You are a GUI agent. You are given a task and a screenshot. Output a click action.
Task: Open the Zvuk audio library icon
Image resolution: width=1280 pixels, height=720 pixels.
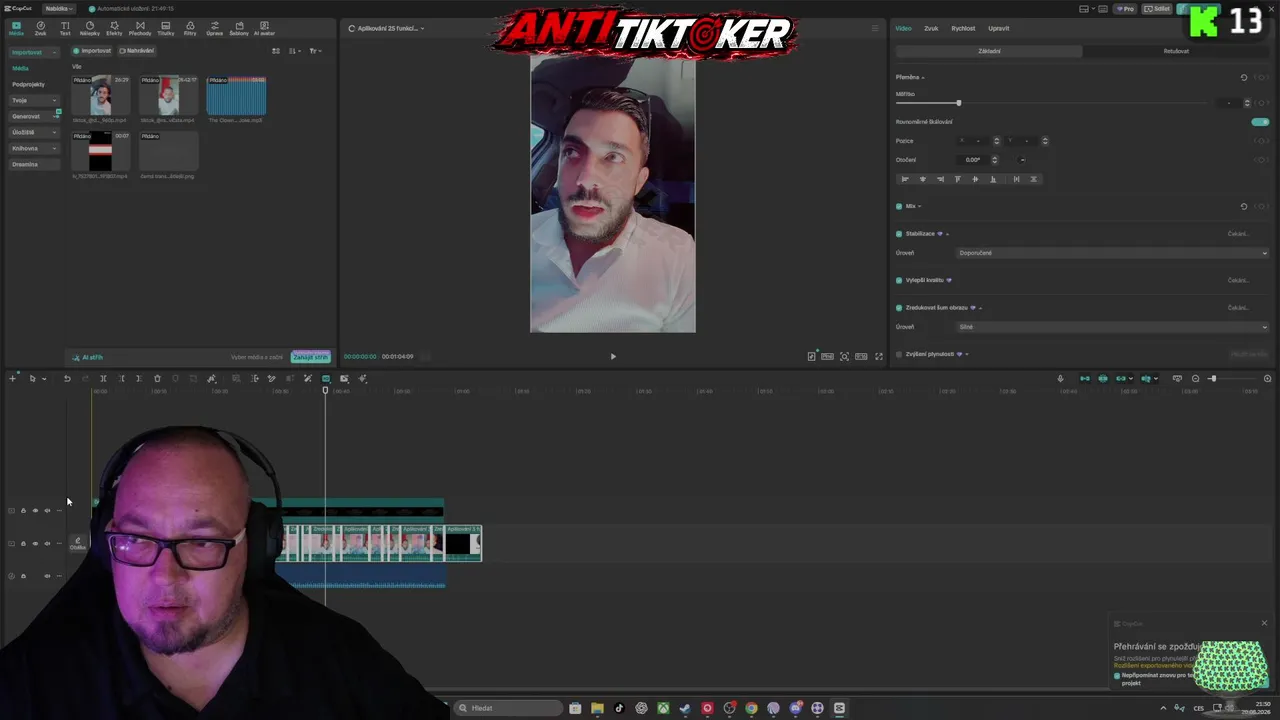click(41, 28)
